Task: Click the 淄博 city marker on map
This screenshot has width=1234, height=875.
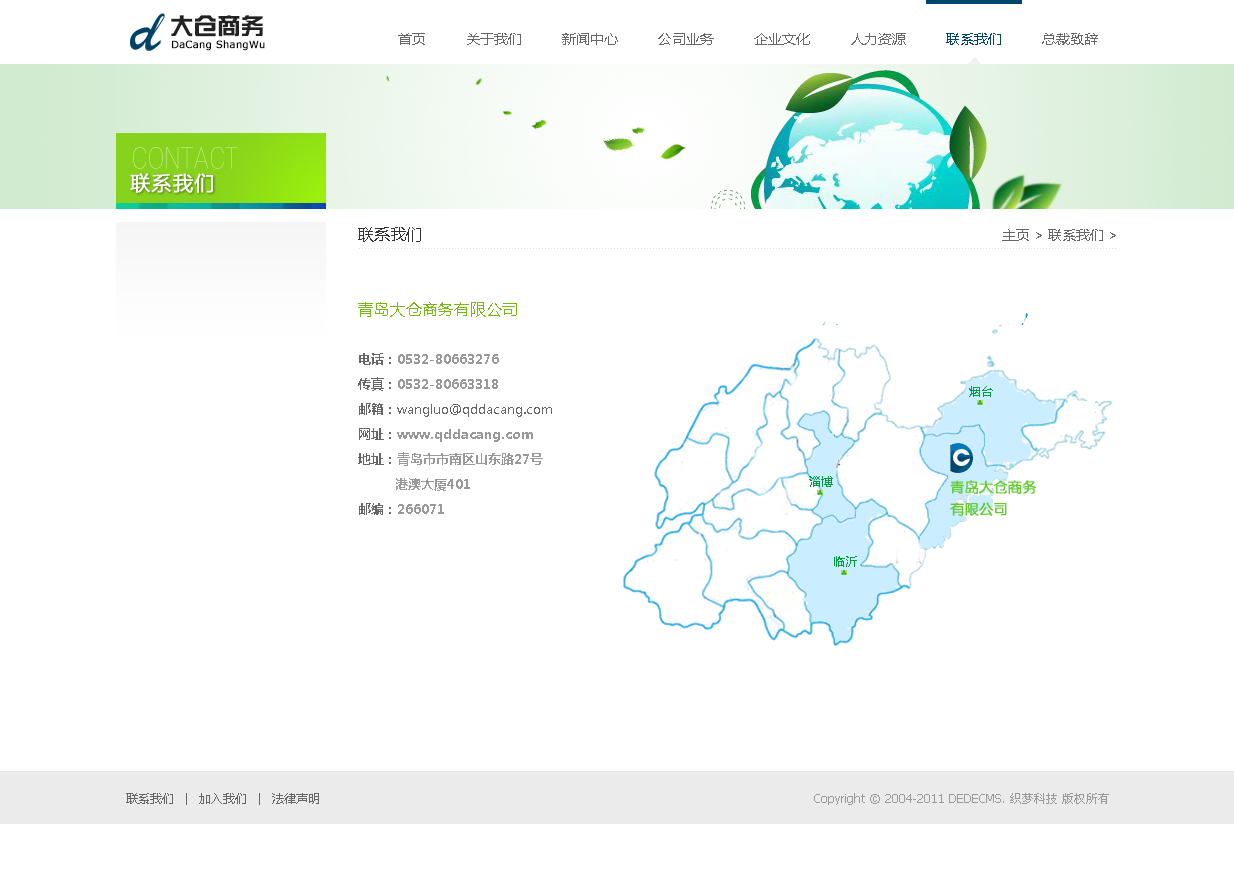Action: 820,484
